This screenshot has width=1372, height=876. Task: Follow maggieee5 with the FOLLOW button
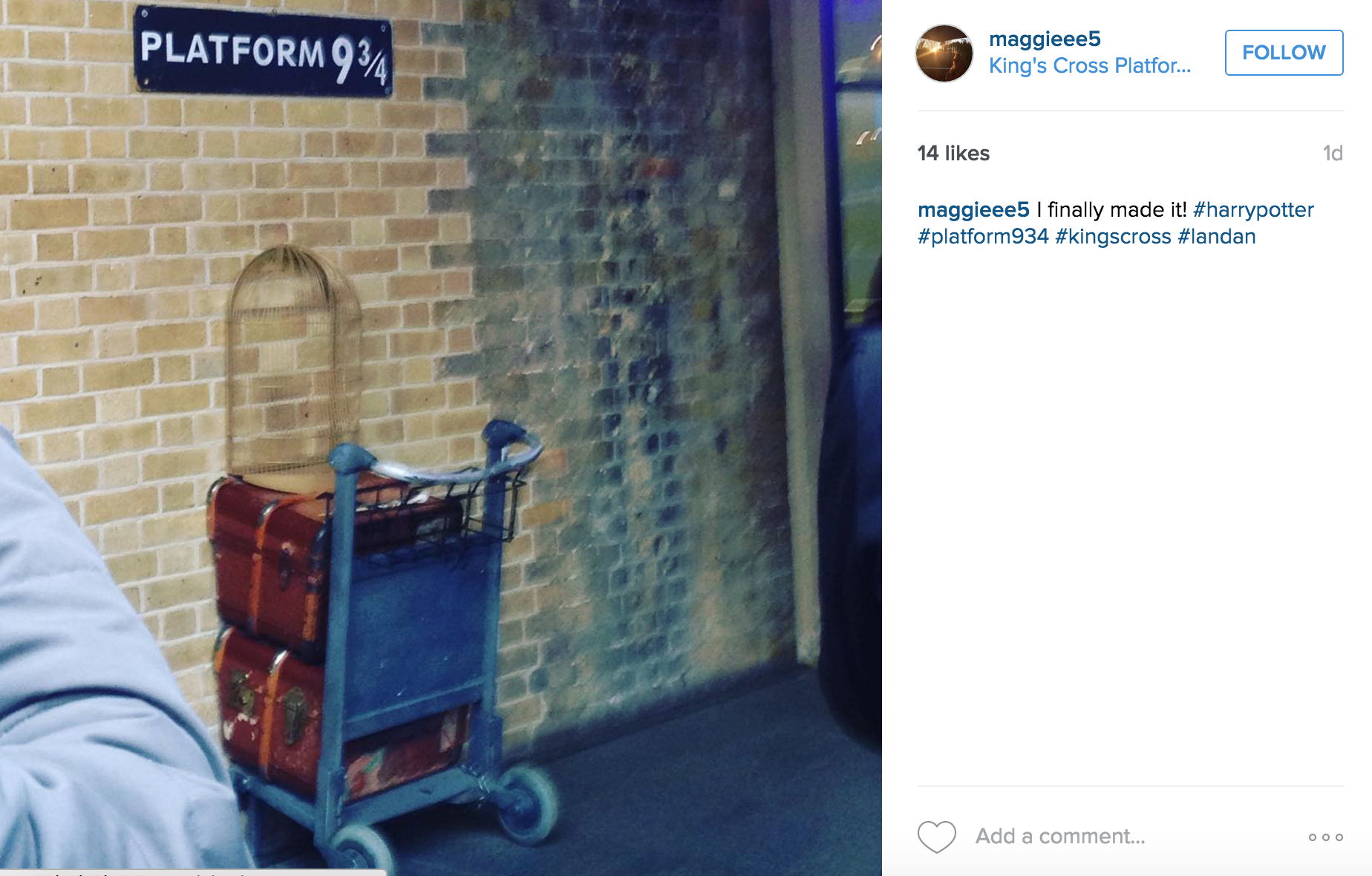tap(1284, 53)
